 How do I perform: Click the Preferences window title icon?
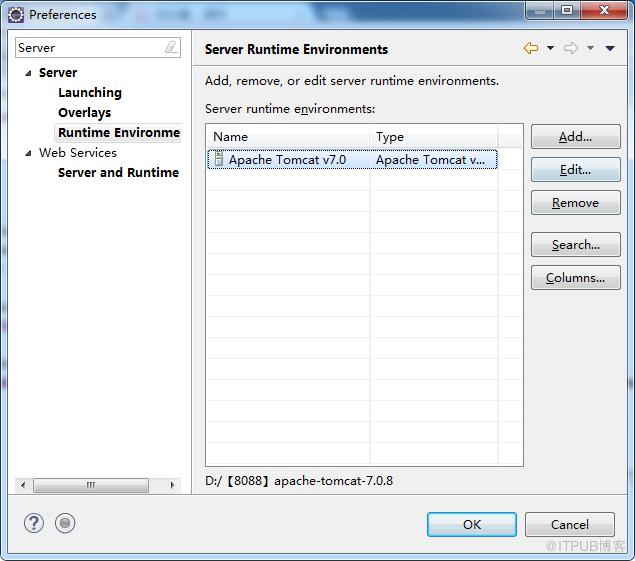pyautogui.click(x=16, y=15)
